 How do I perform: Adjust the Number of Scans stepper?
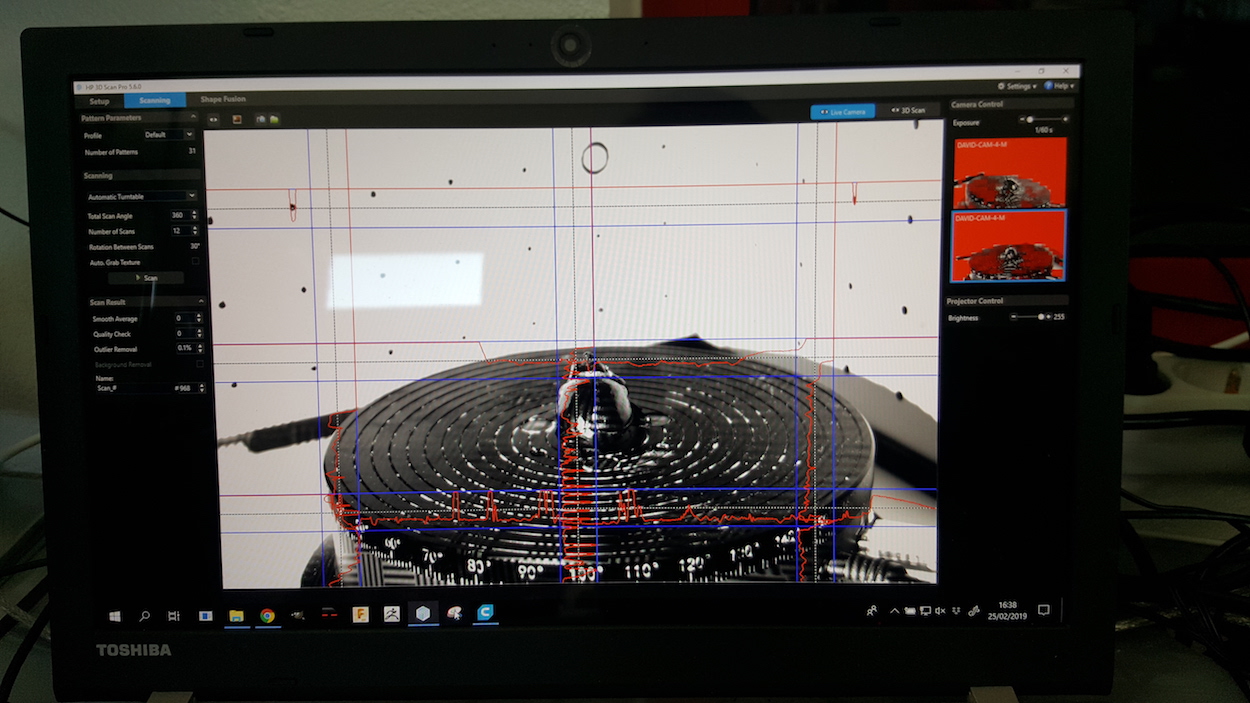click(194, 231)
